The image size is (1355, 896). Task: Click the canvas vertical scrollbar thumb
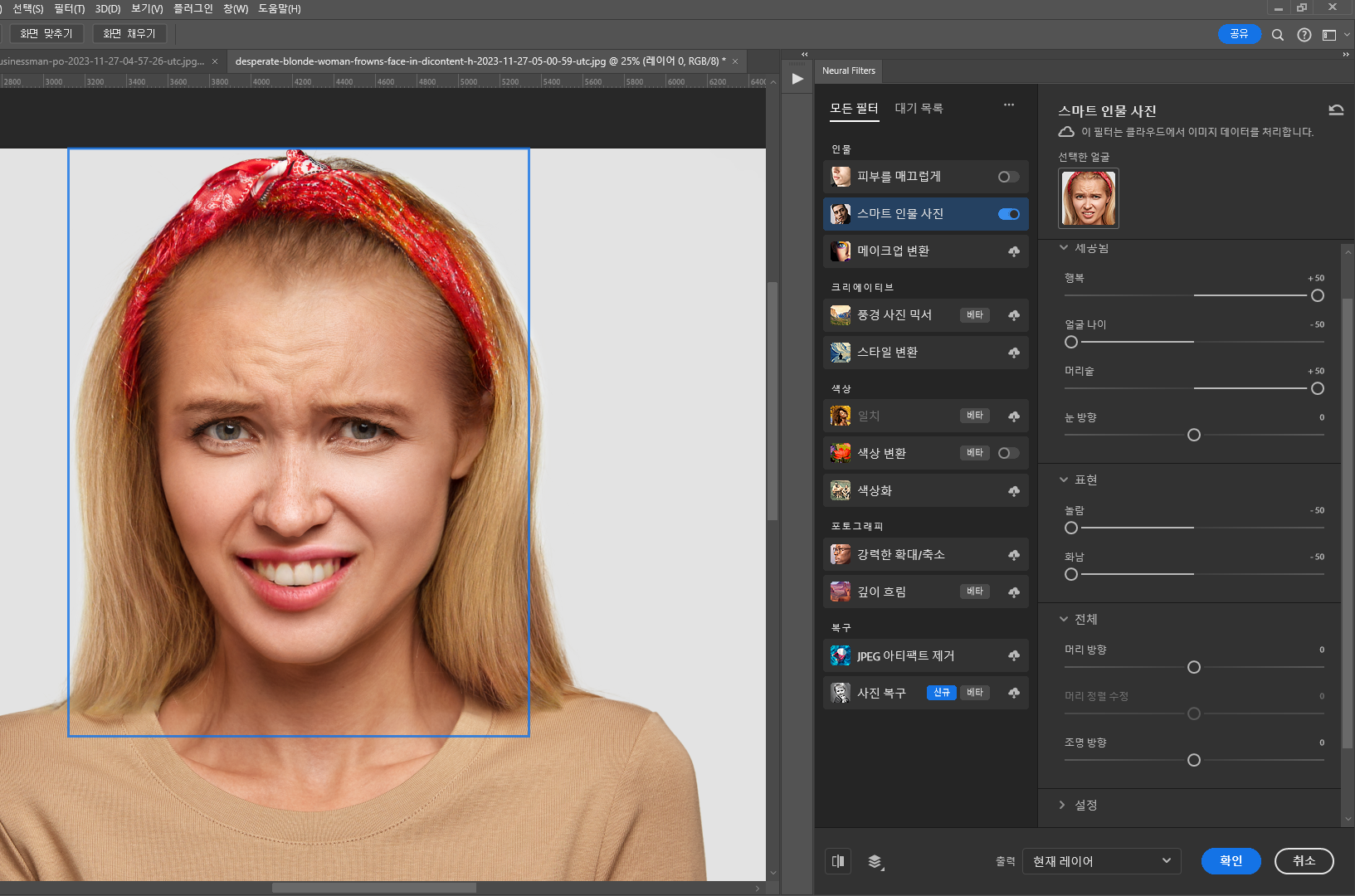[773, 401]
